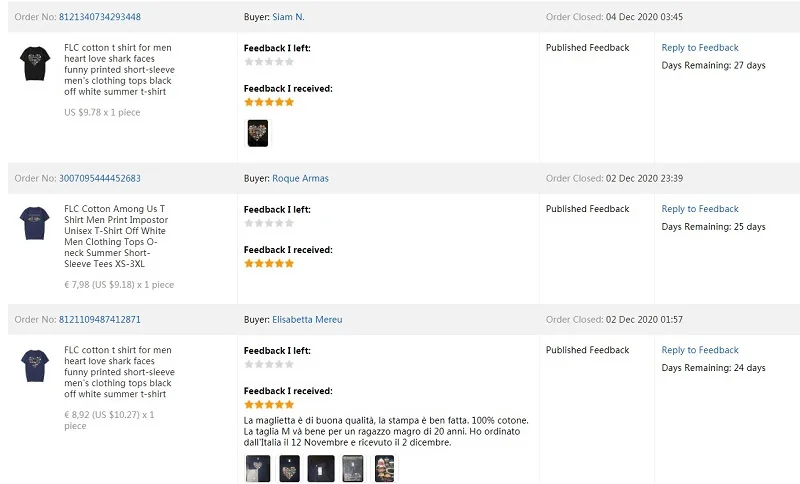This screenshot has width=800, height=484.
Task: Reply to feedback on Roque Armas order
Action: click(700, 209)
